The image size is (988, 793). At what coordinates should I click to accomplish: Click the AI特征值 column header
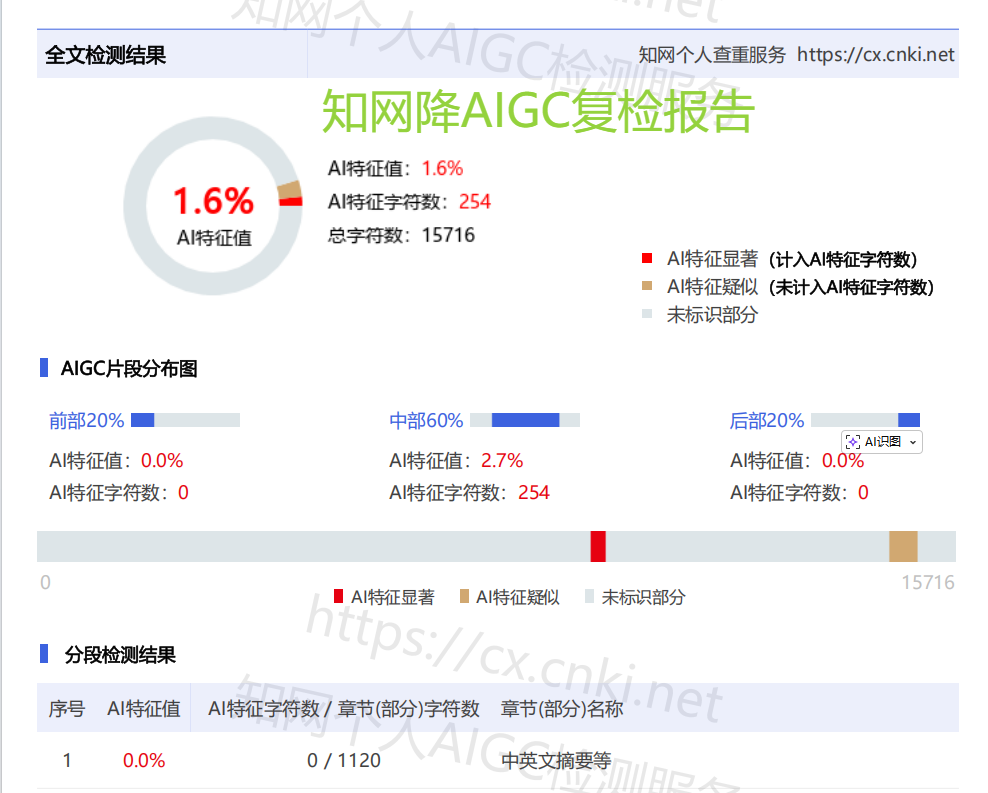144,709
